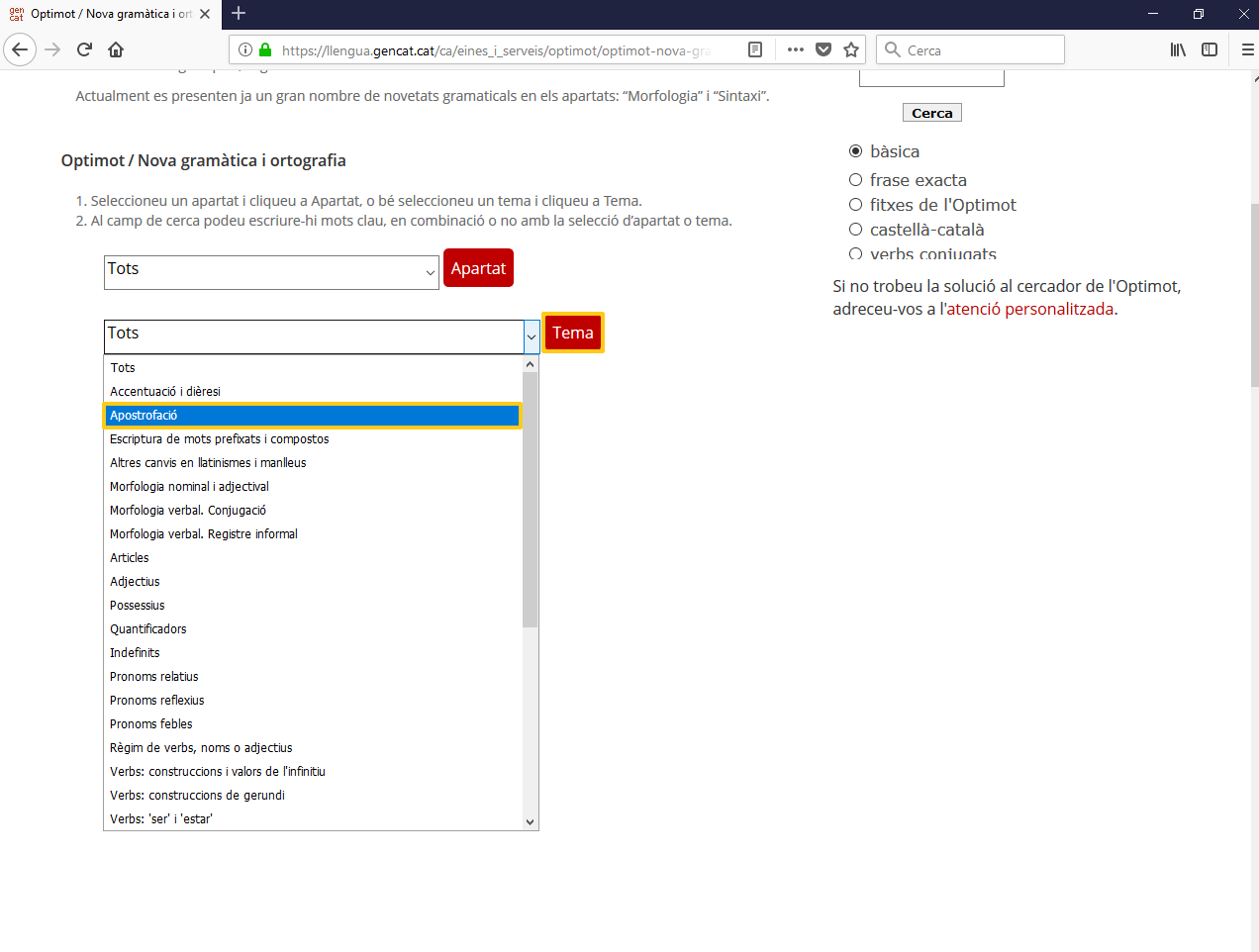Bookmark this page with star icon

coord(851,49)
